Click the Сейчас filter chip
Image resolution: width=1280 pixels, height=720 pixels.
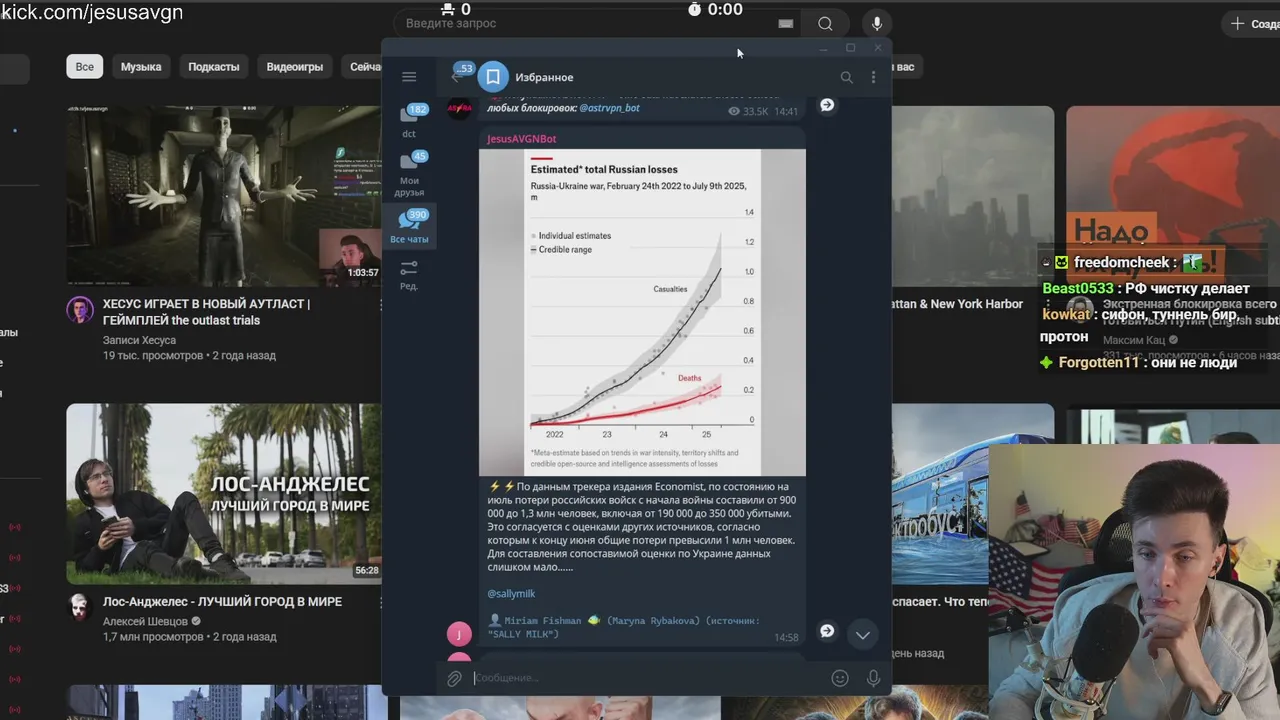click(x=364, y=67)
